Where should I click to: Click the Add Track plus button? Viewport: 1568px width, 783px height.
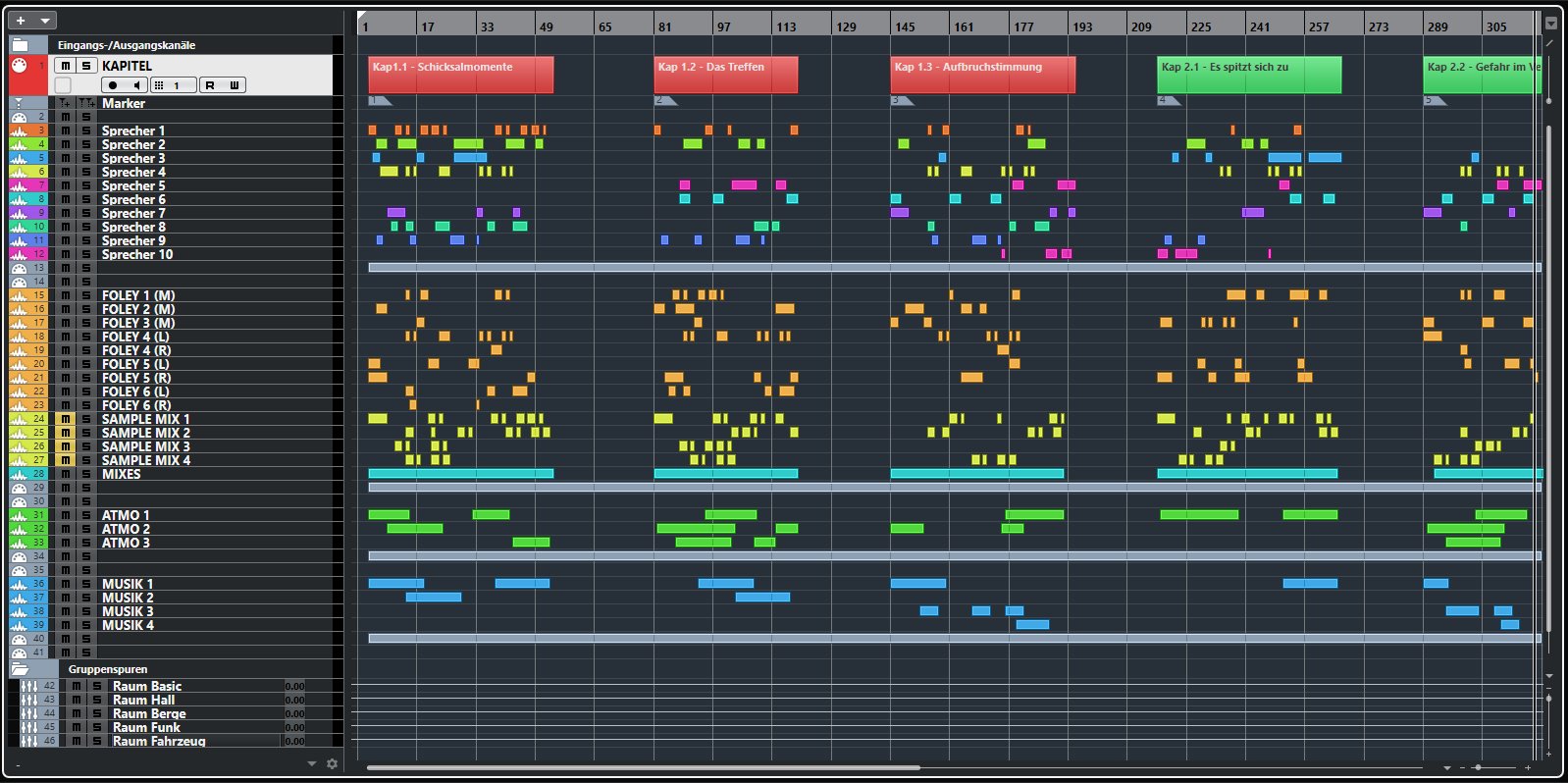click(x=21, y=21)
